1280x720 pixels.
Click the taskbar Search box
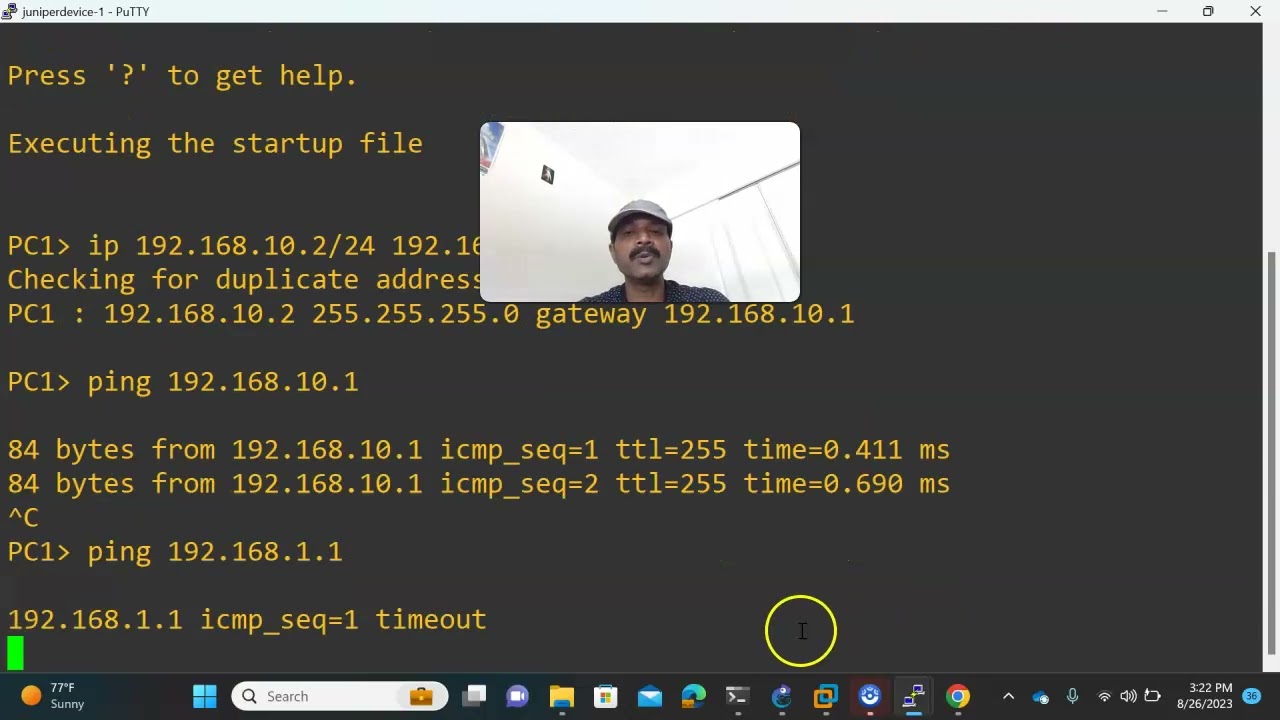pos(340,696)
